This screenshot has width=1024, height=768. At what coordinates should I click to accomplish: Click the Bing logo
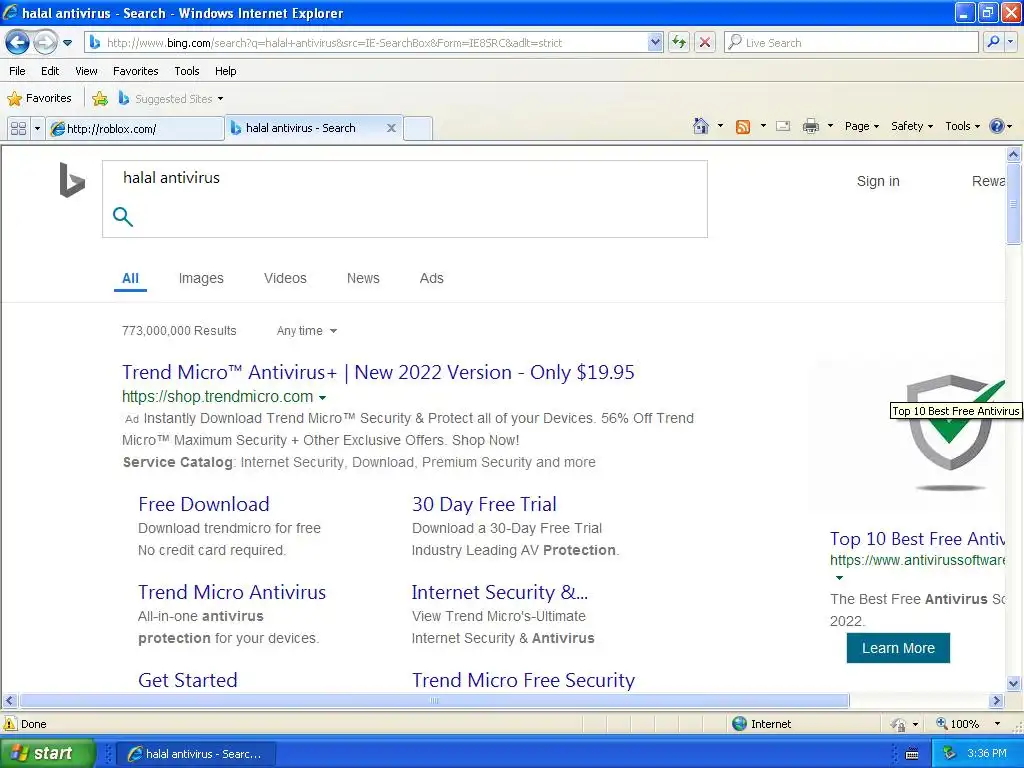click(x=72, y=180)
